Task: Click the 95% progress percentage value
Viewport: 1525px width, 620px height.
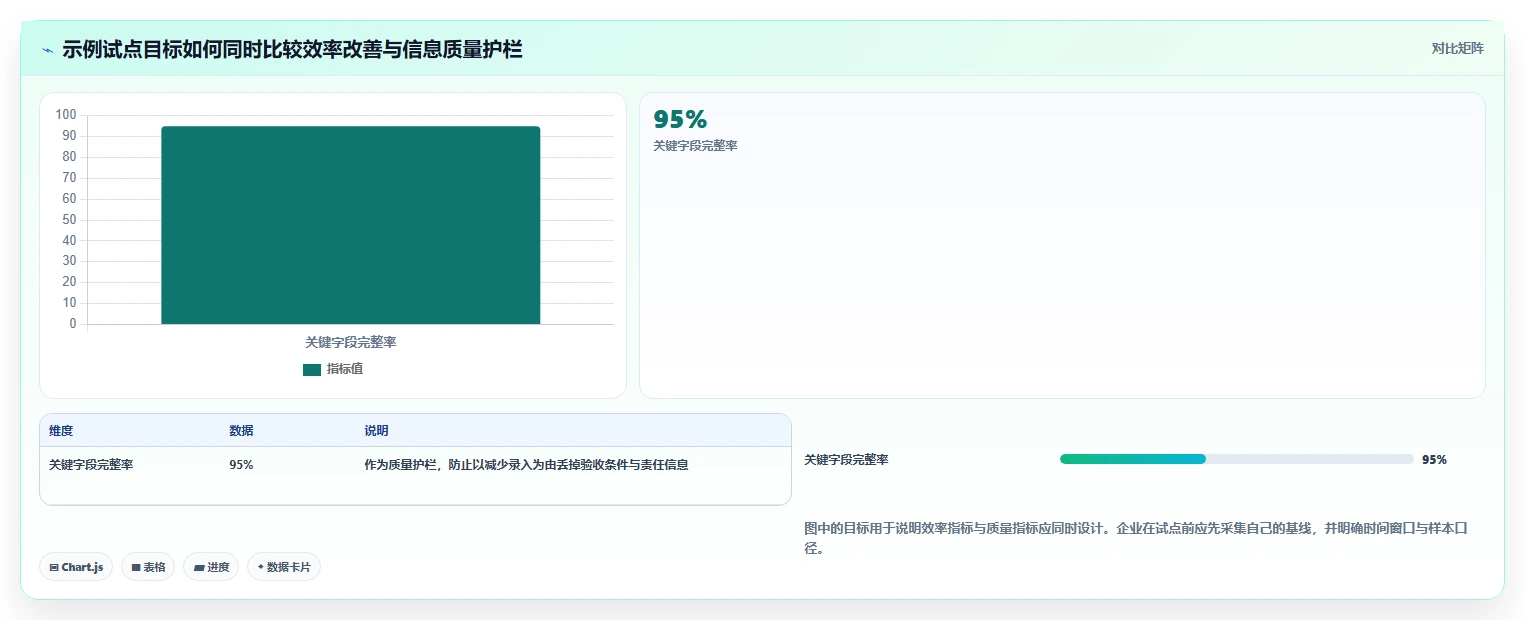Action: 1434,460
